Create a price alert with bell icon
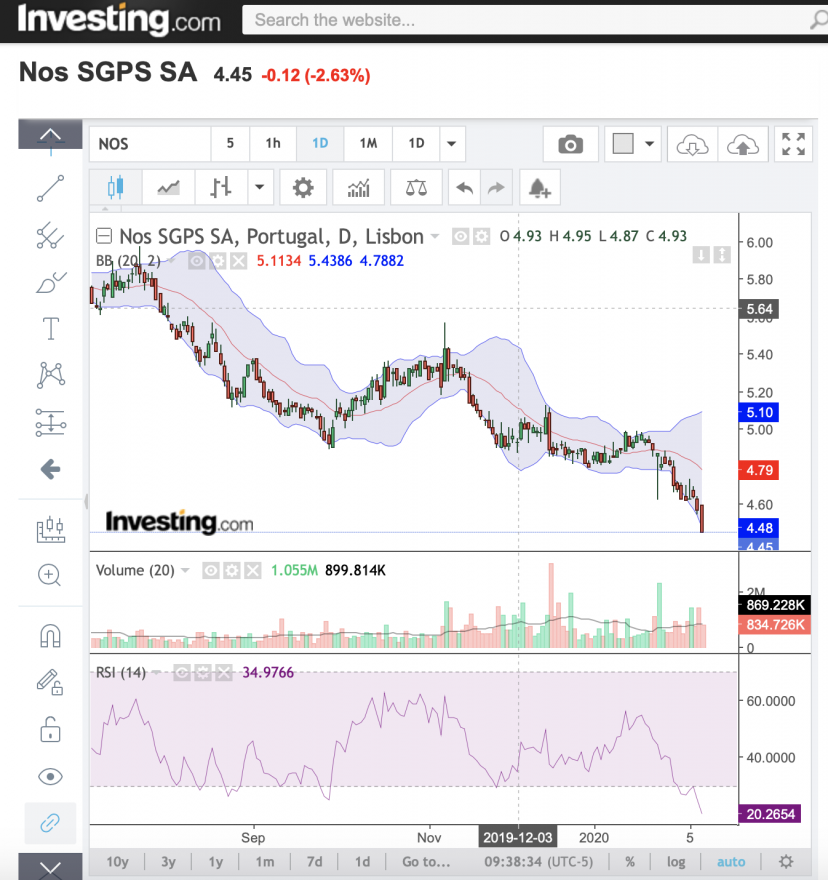 point(539,187)
